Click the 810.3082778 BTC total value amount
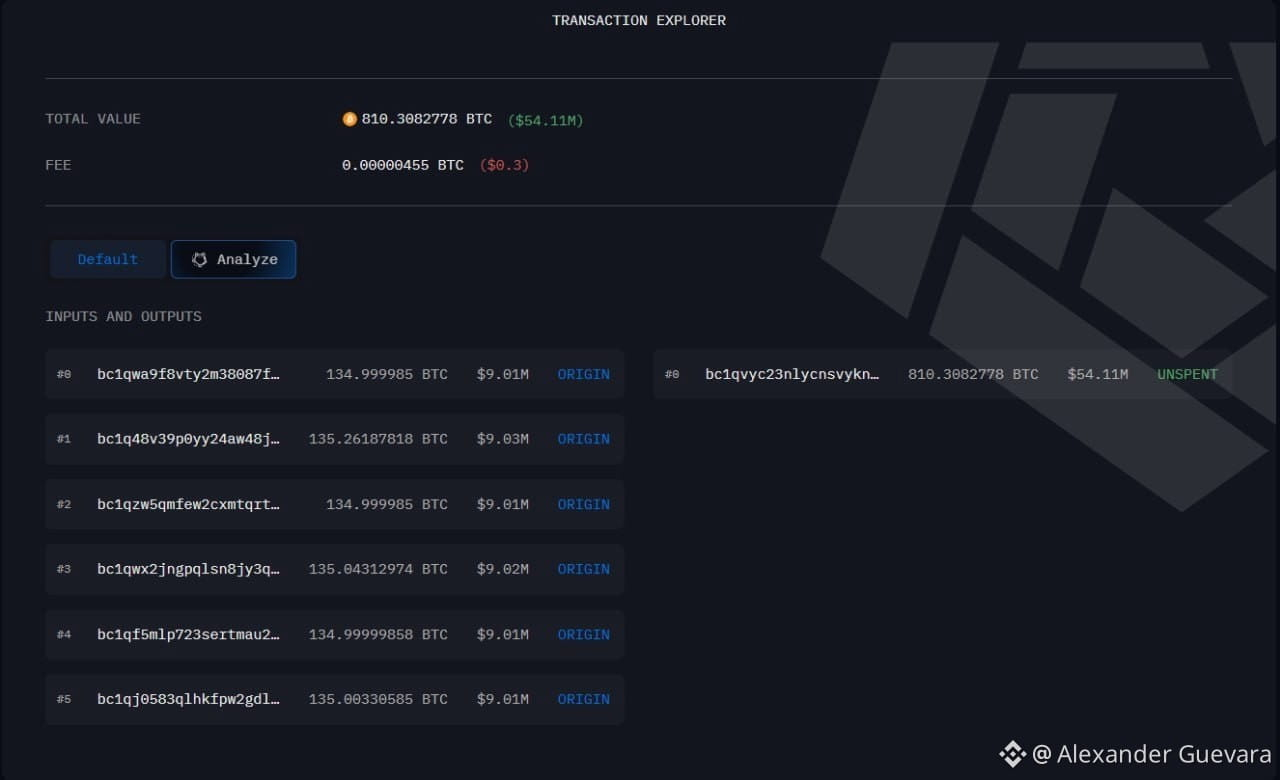The width and height of the screenshot is (1280, 780). [427, 119]
